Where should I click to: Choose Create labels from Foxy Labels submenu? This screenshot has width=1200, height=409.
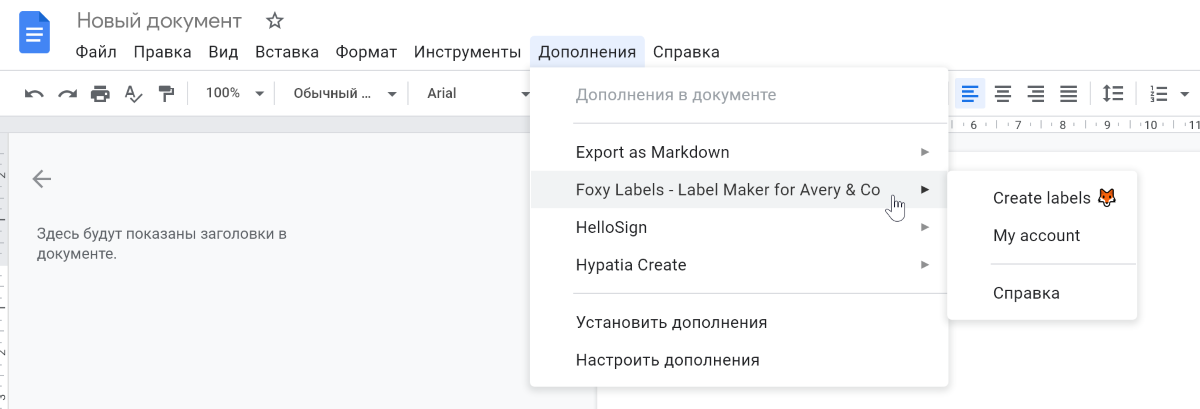[1041, 198]
